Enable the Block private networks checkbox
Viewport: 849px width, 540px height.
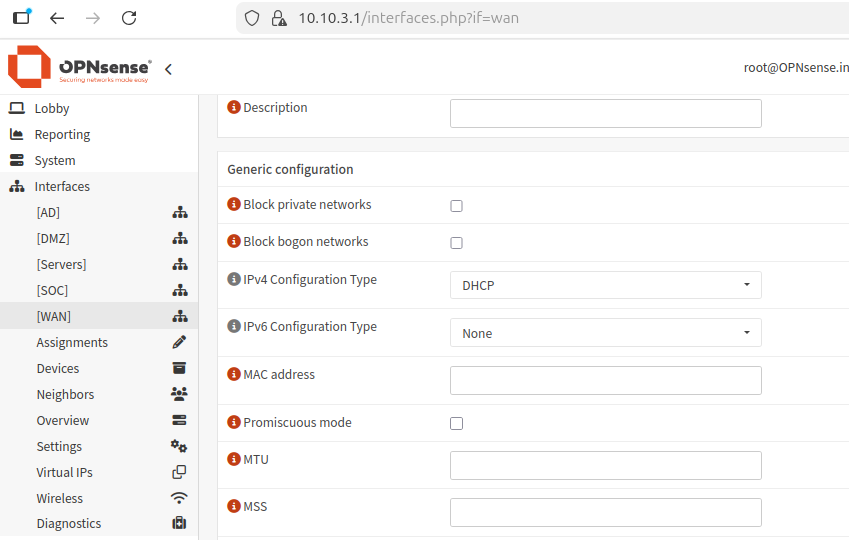tap(456, 206)
